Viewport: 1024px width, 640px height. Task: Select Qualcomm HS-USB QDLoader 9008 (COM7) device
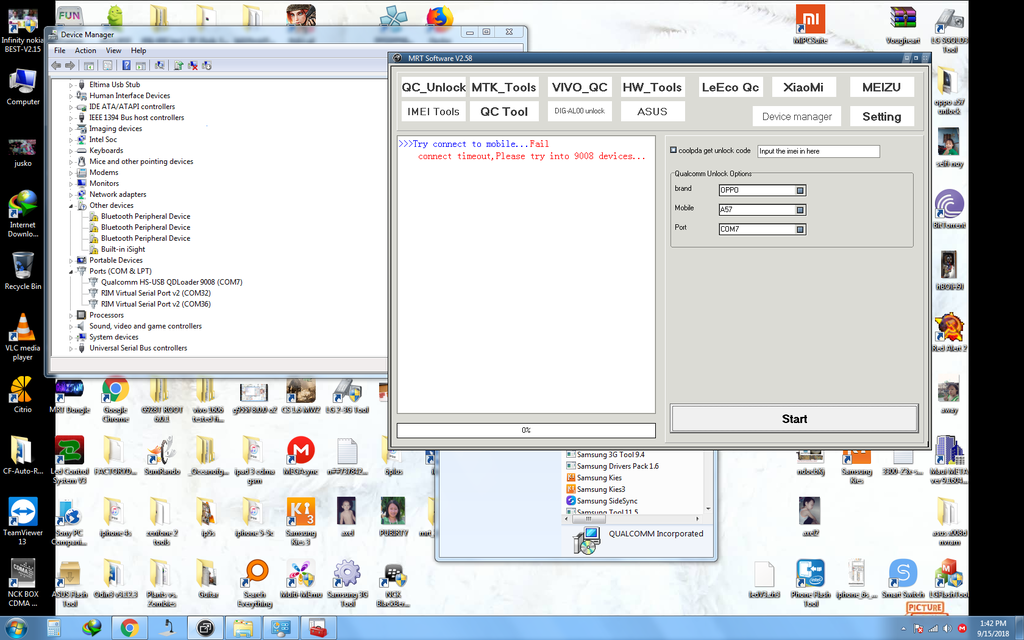[171, 282]
